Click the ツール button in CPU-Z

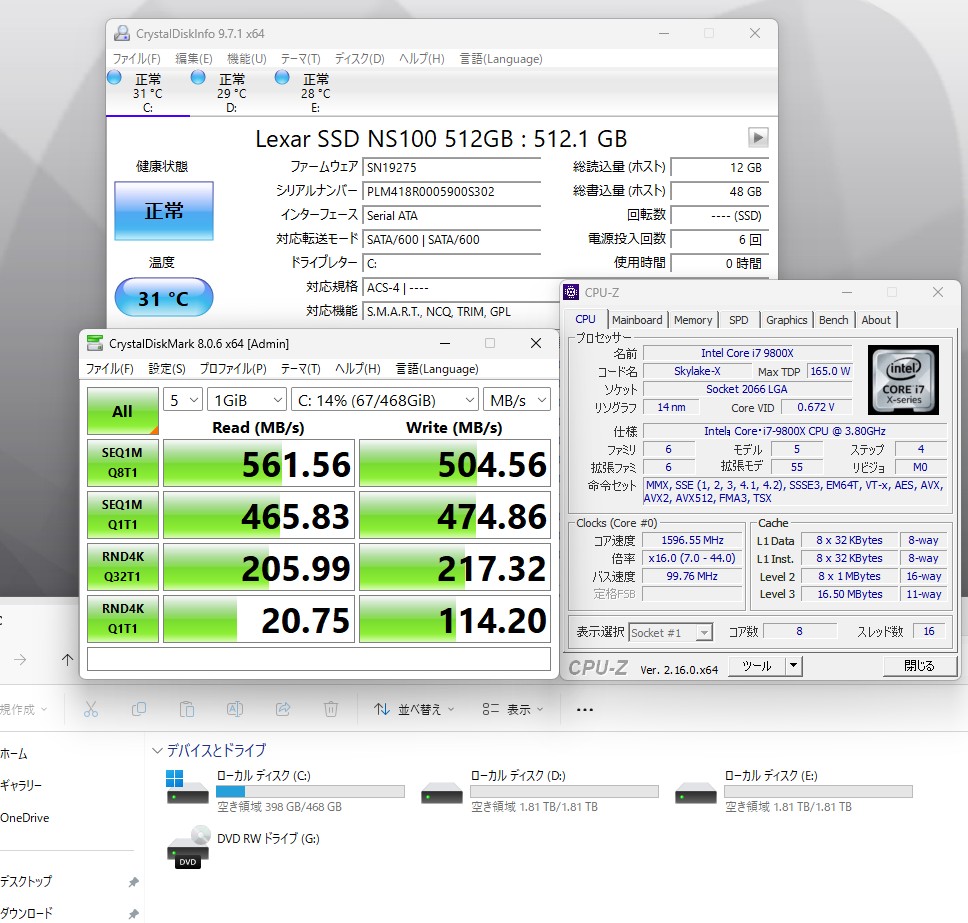[757, 666]
